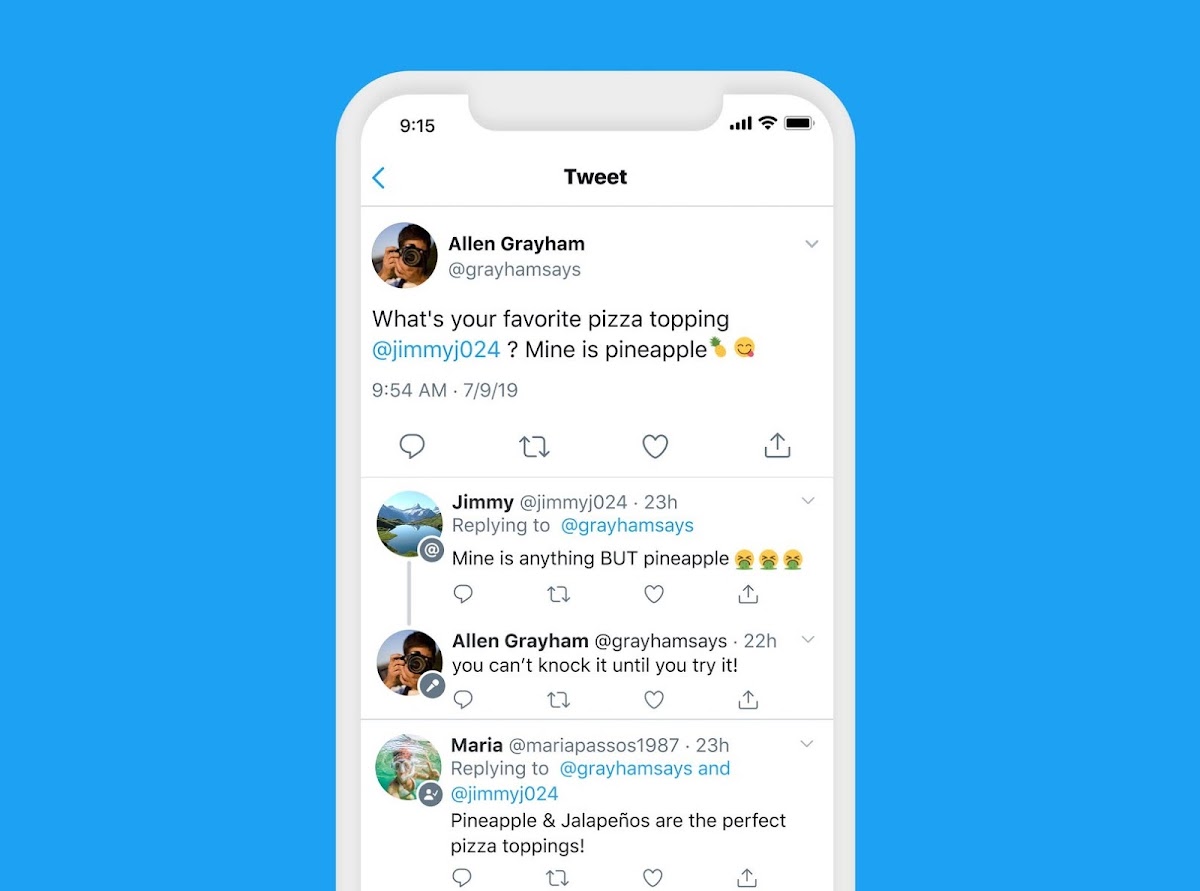Open @jimmyj024 mention in main tweet
The image size is (1200, 891).
(x=436, y=350)
